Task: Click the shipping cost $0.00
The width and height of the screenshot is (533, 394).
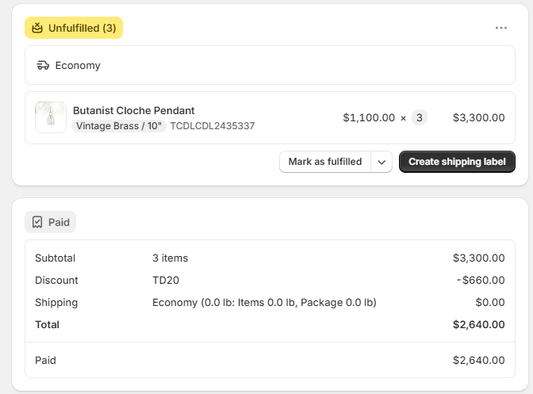Action: tap(490, 302)
